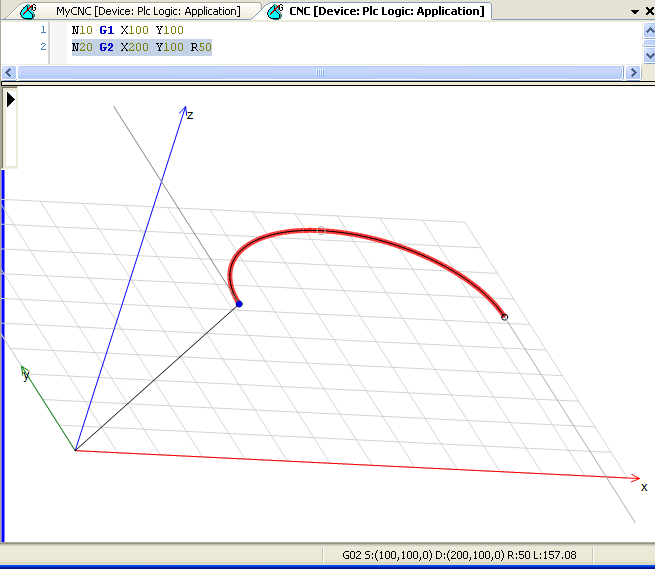Click the G02 status bar info
The height and width of the screenshot is (569, 655).
pyautogui.click(x=459, y=555)
